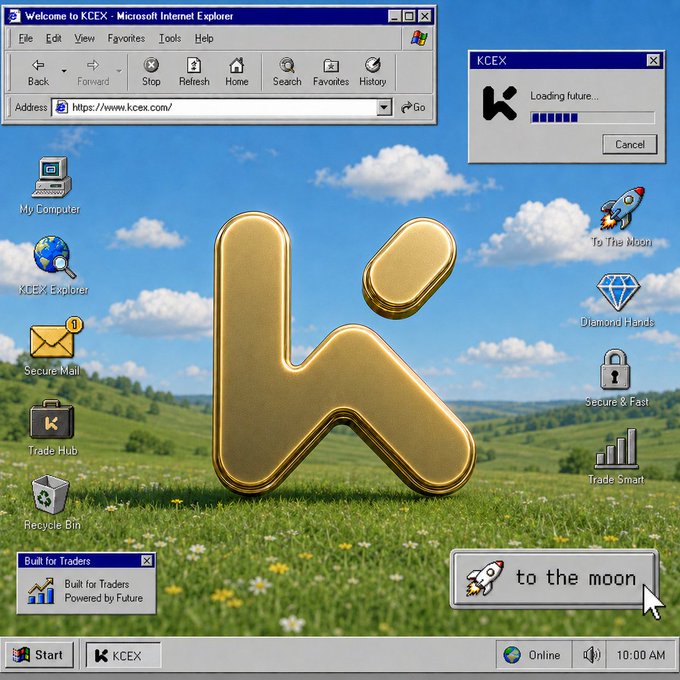Go back using the Back toolbar button
Image resolution: width=680 pixels, height=680 pixels.
click(x=38, y=72)
